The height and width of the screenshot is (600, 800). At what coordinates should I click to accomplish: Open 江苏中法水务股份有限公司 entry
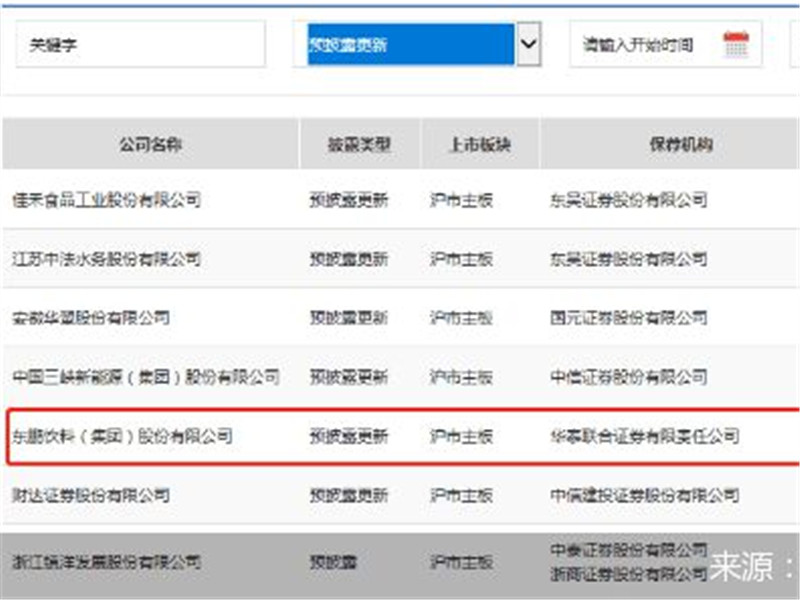point(107,259)
